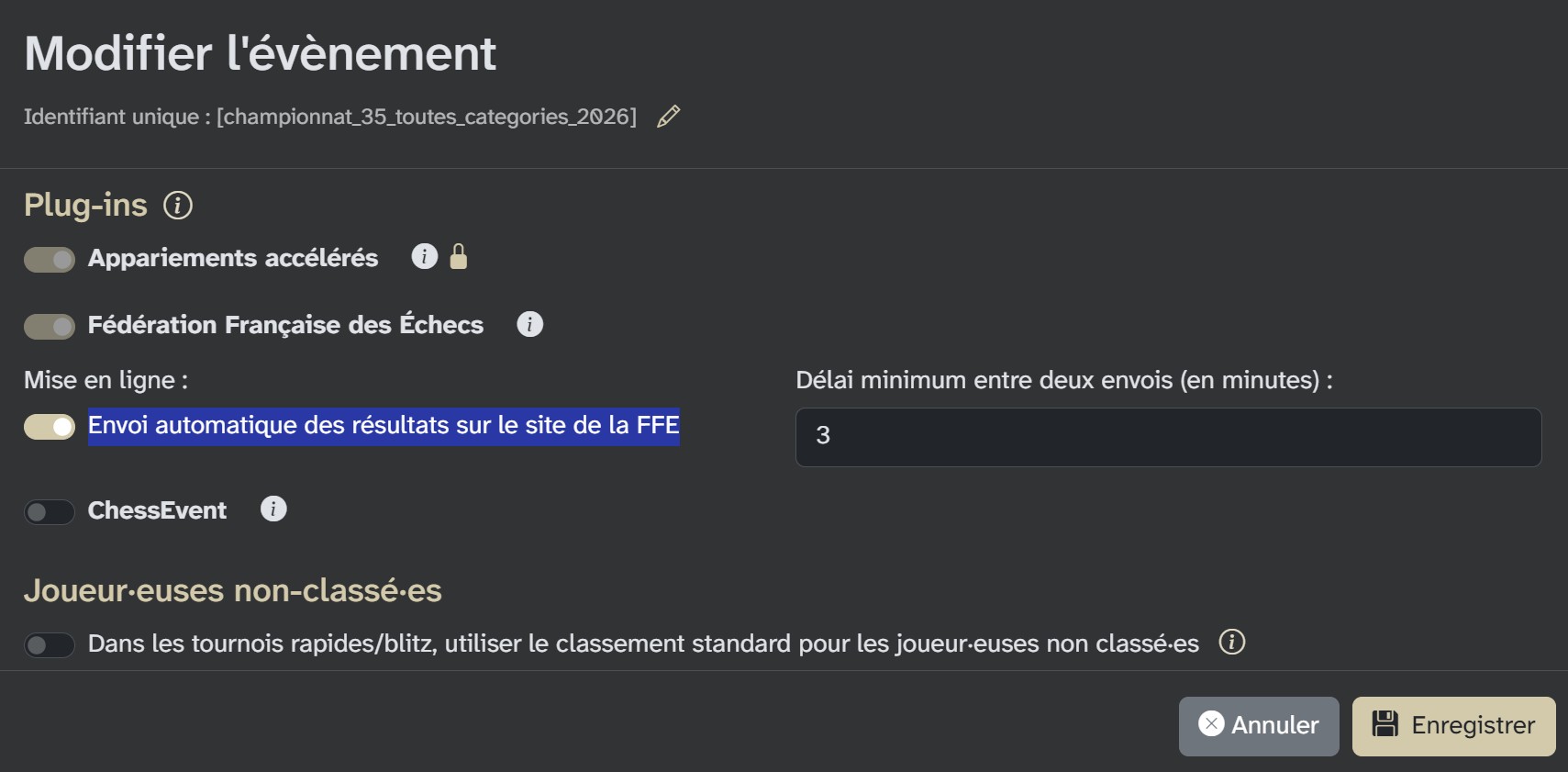Click the X icon inside the Annuler button
This screenshot has height=772, width=1568.
point(1212,725)
